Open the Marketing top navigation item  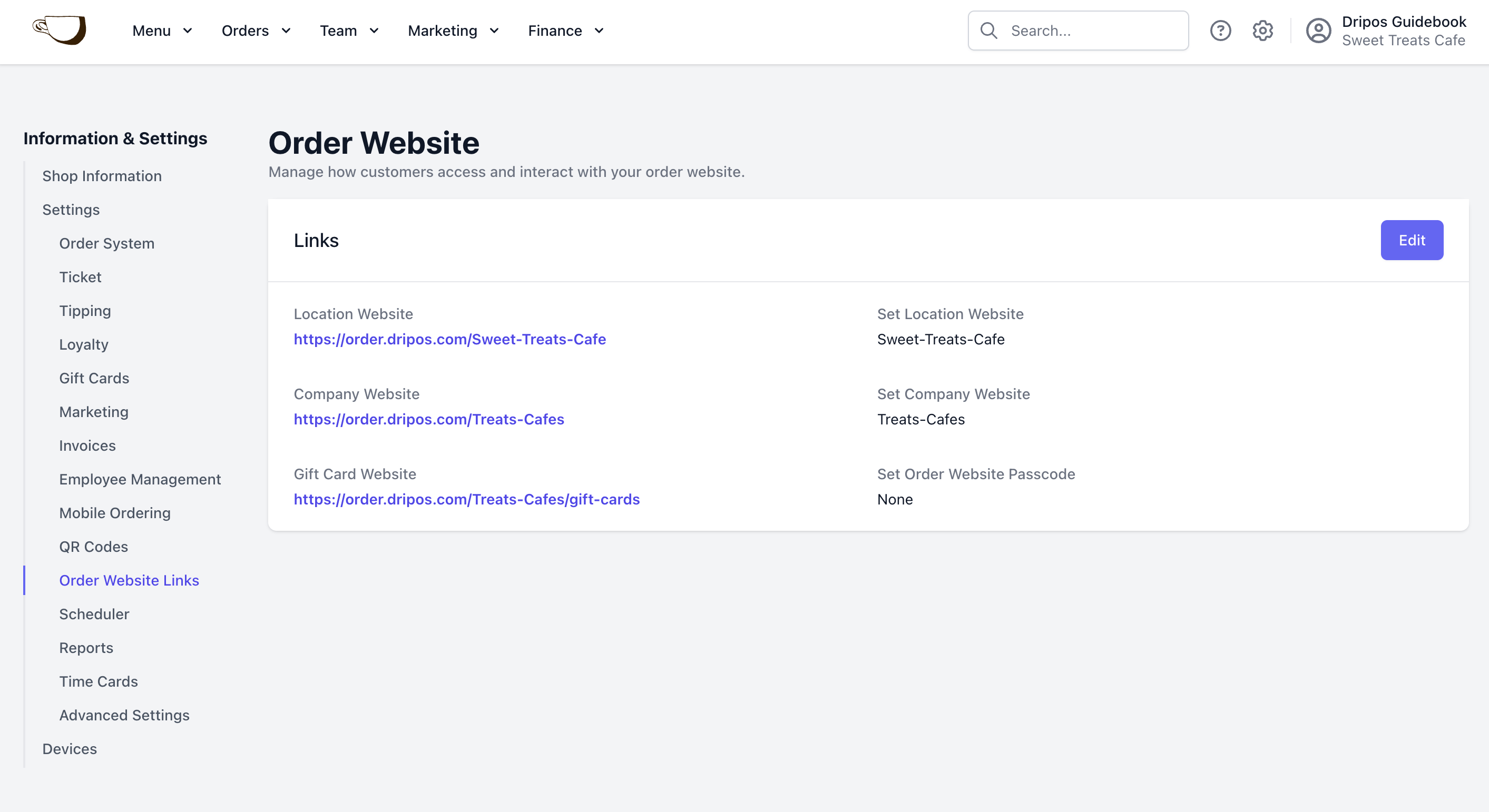coord(443,31)
